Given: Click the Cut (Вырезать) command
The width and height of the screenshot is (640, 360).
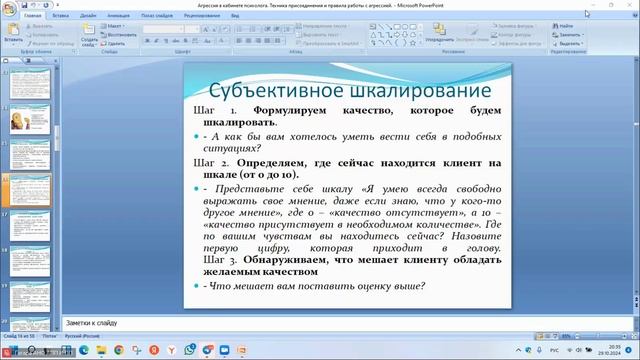Looking at the screenshot, I should coord(39,26).
